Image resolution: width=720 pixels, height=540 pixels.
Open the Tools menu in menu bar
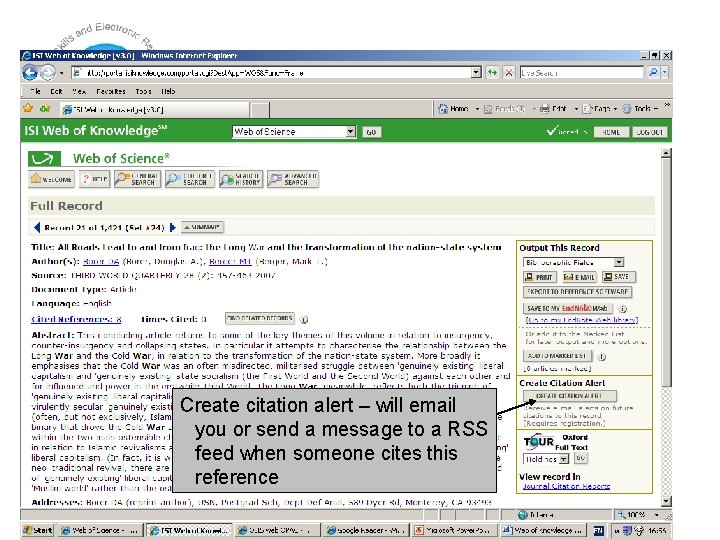click(143, 91)
